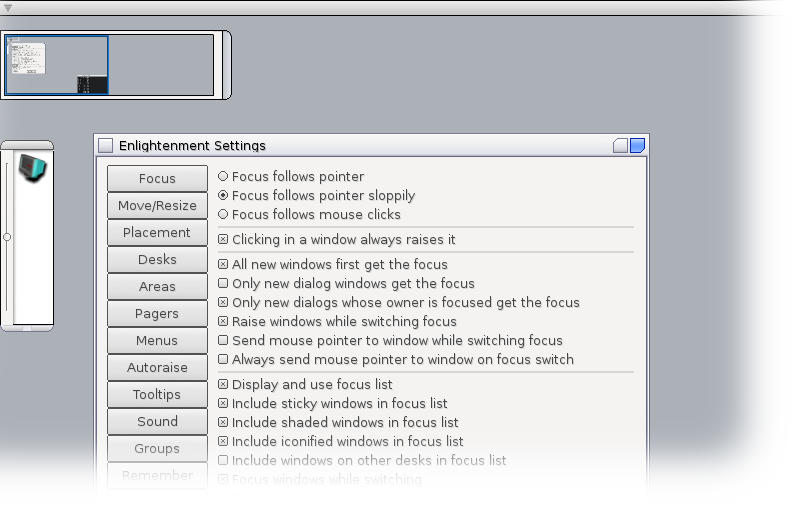Image resolution: width=800 pixels, height=525 pixels.
Task: Select the Desks settings tab
Action: coord(157,260)
